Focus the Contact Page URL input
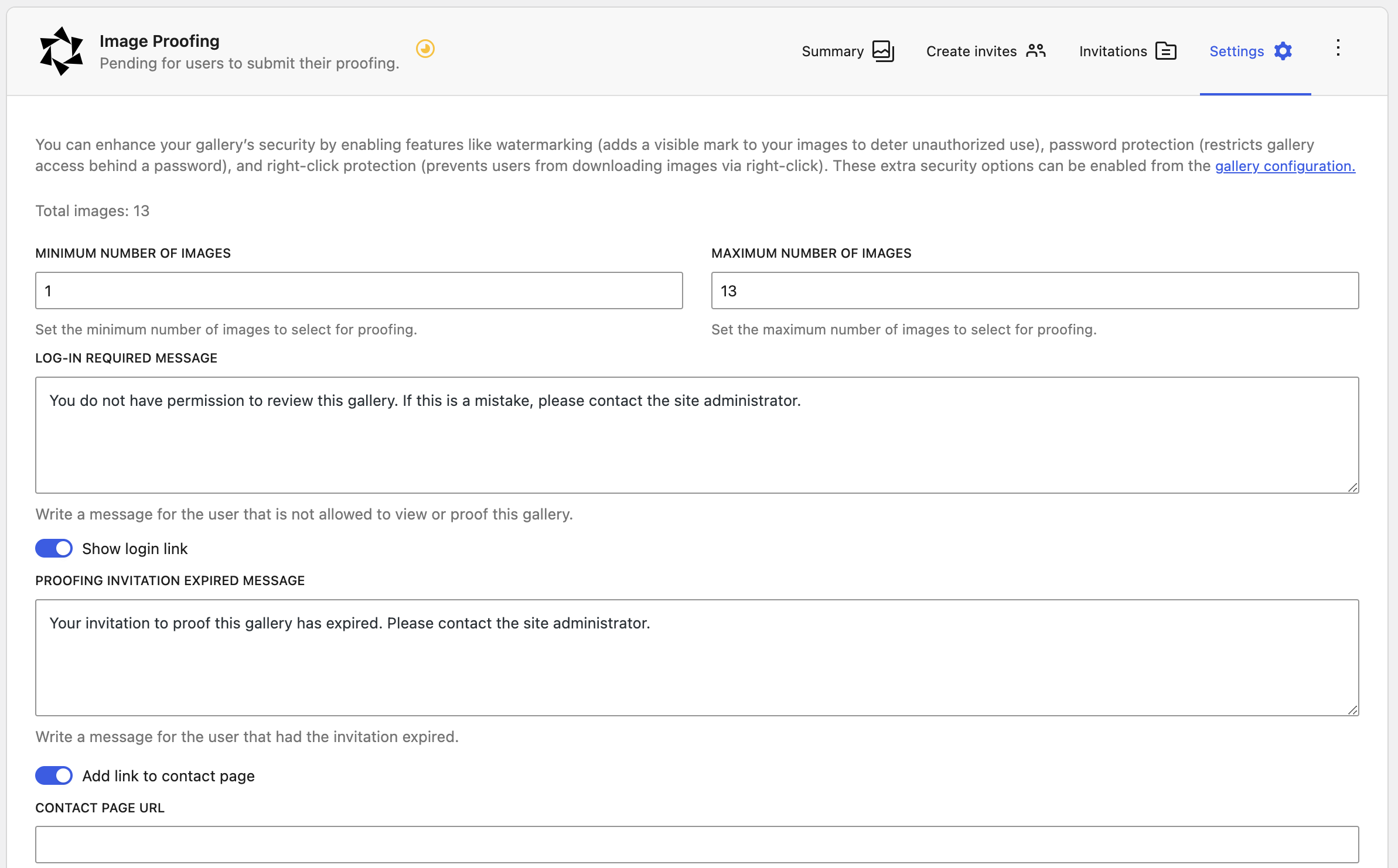1398x868 pixels. (x=696, y=845)
